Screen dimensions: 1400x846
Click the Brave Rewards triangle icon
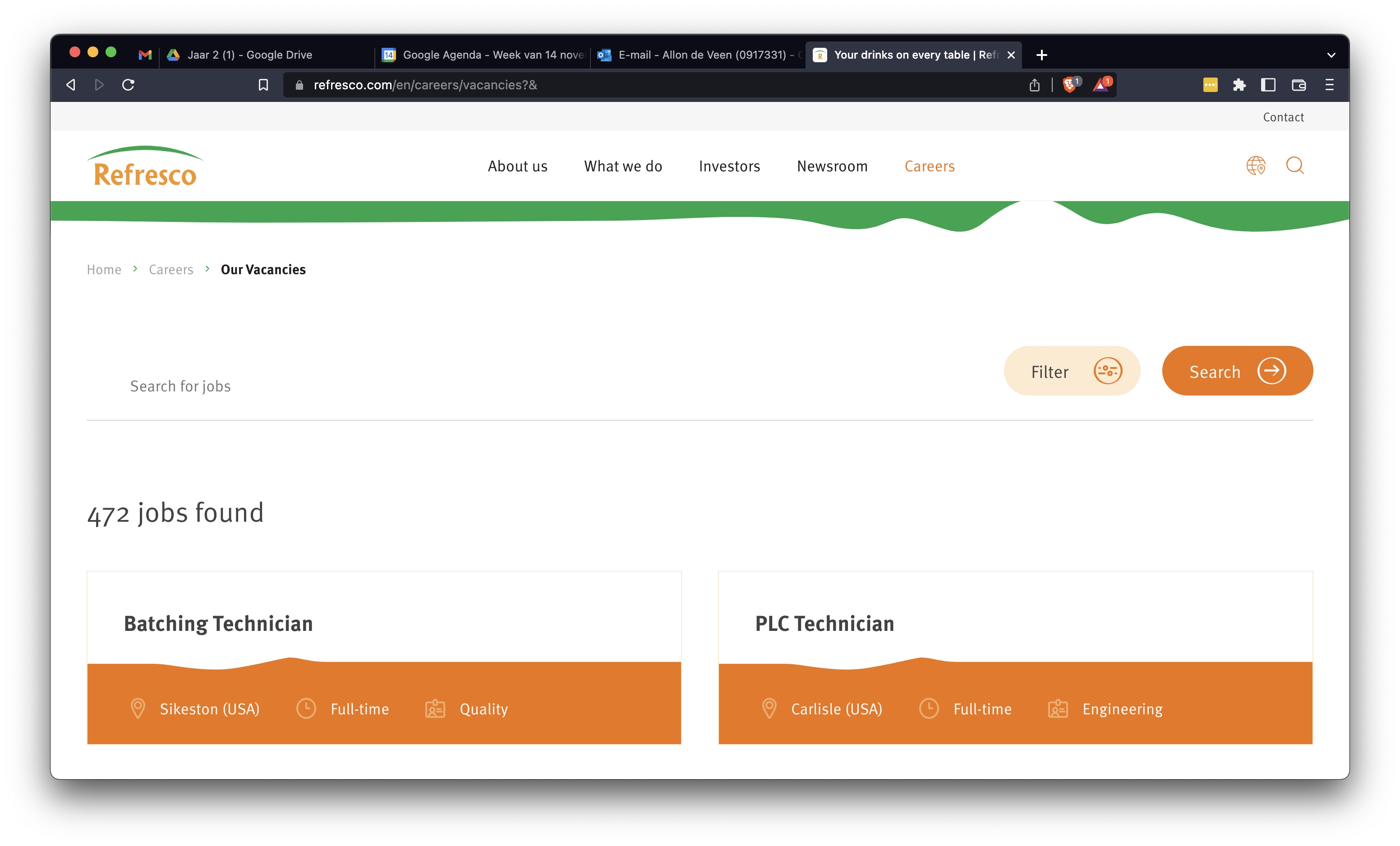click(x=1101, y=85)
